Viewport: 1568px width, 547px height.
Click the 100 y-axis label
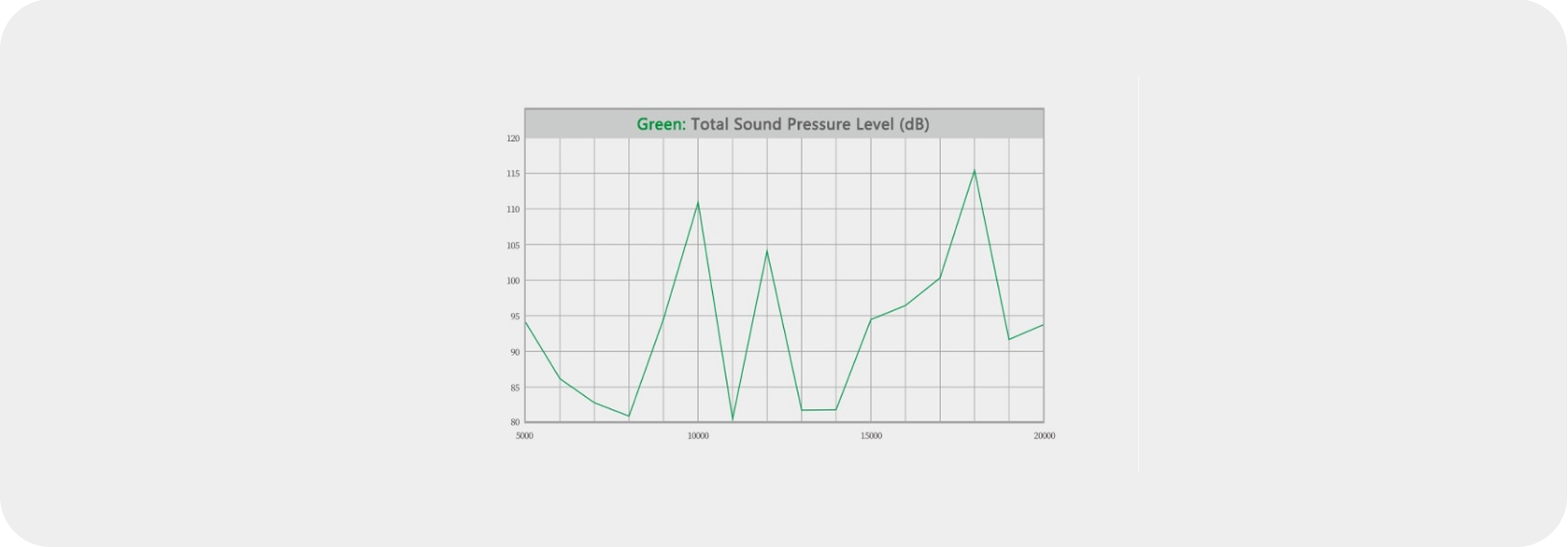tap(513, 281)
